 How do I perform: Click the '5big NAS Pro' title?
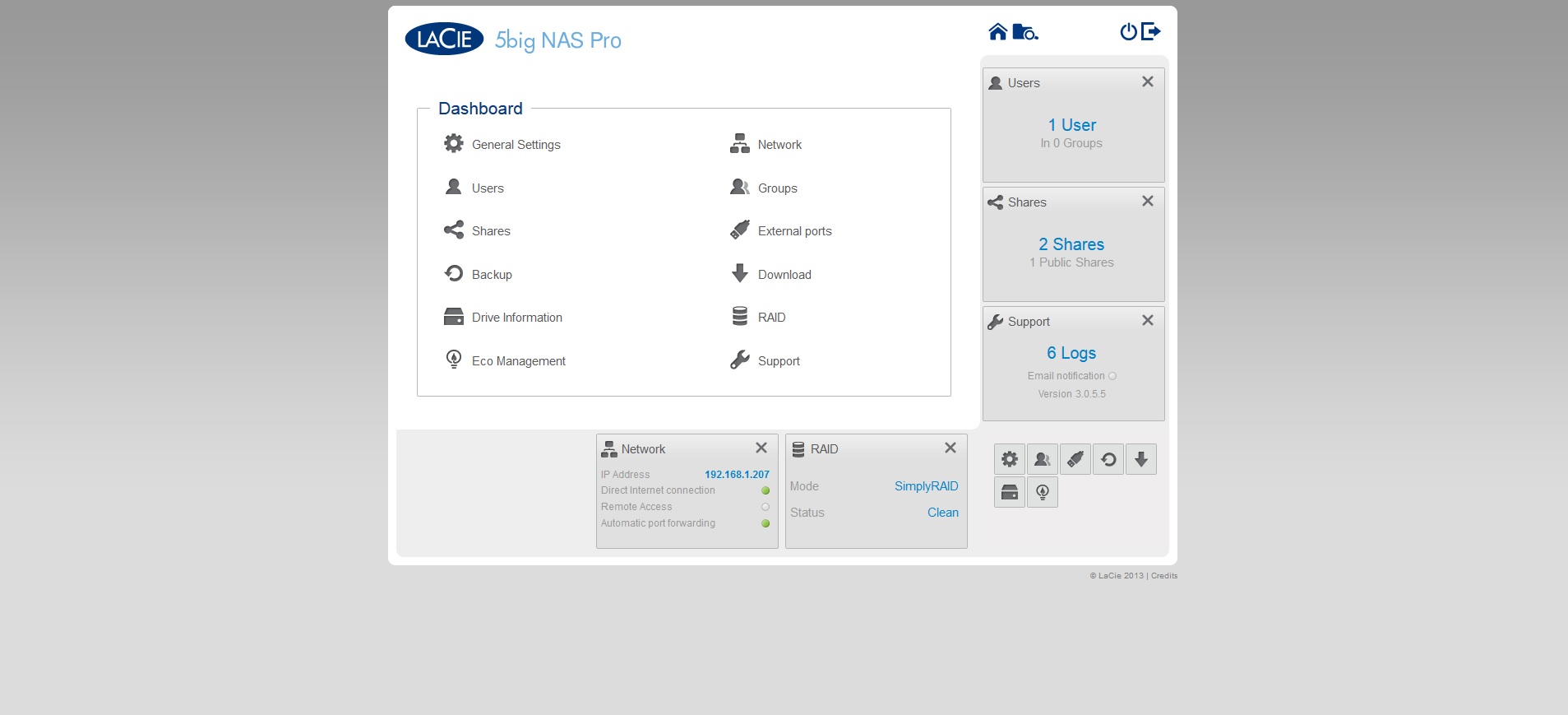[x=558, y=40]
